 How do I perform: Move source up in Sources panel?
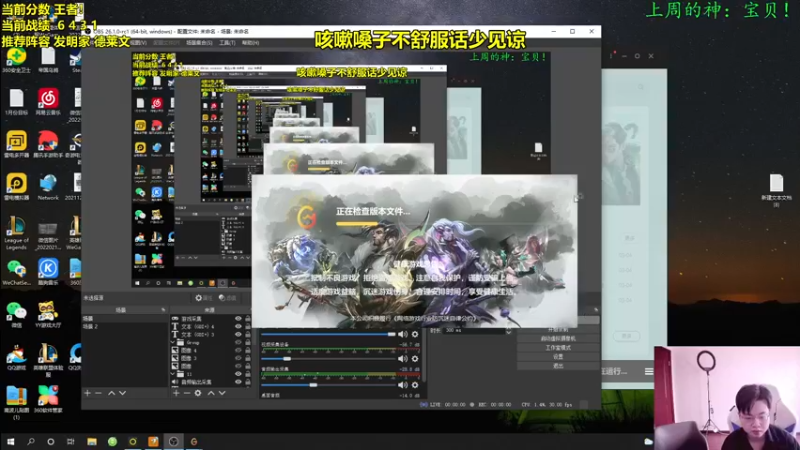[x=211, y=393]
